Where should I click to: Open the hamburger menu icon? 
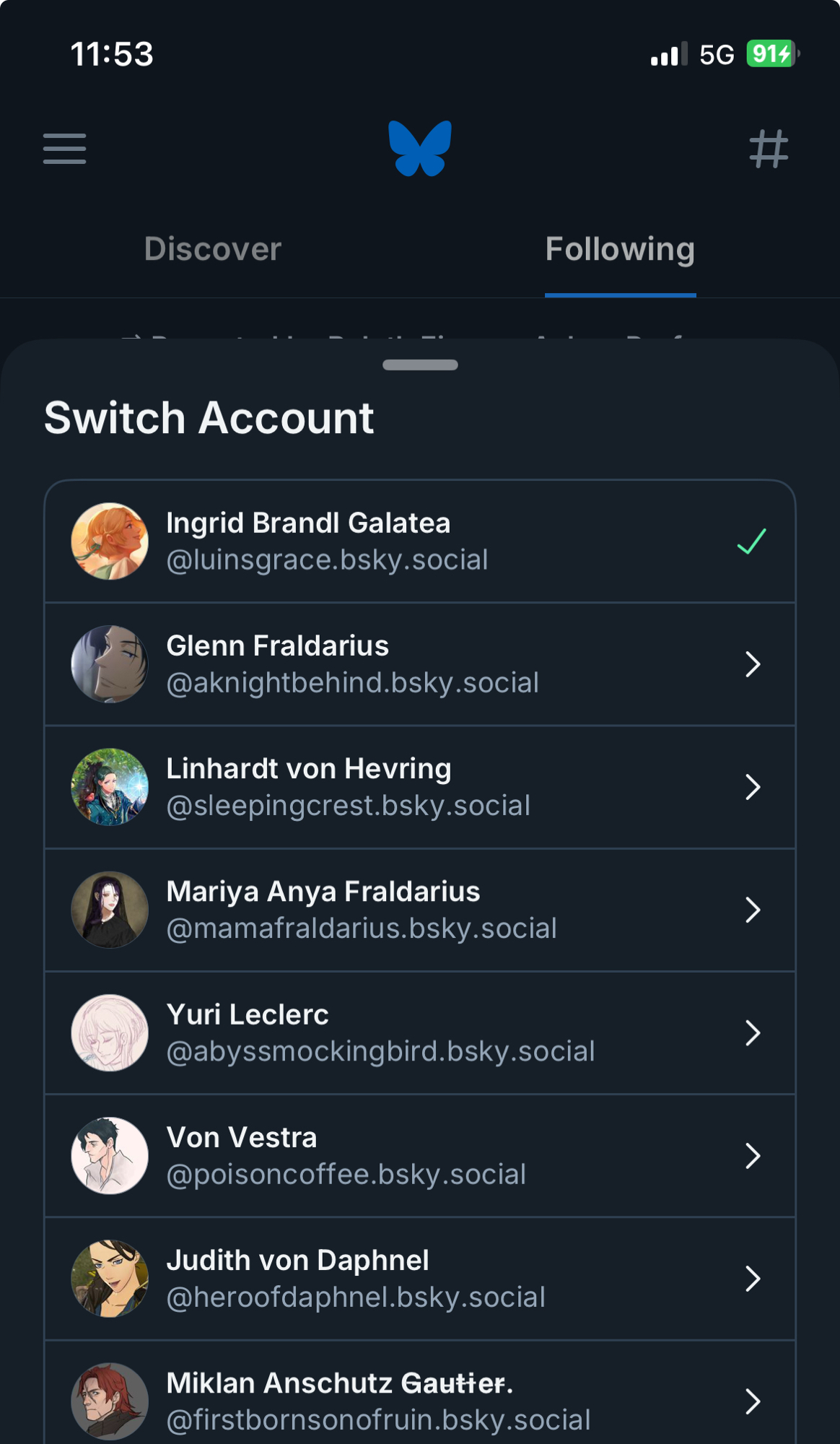(64, 149)
